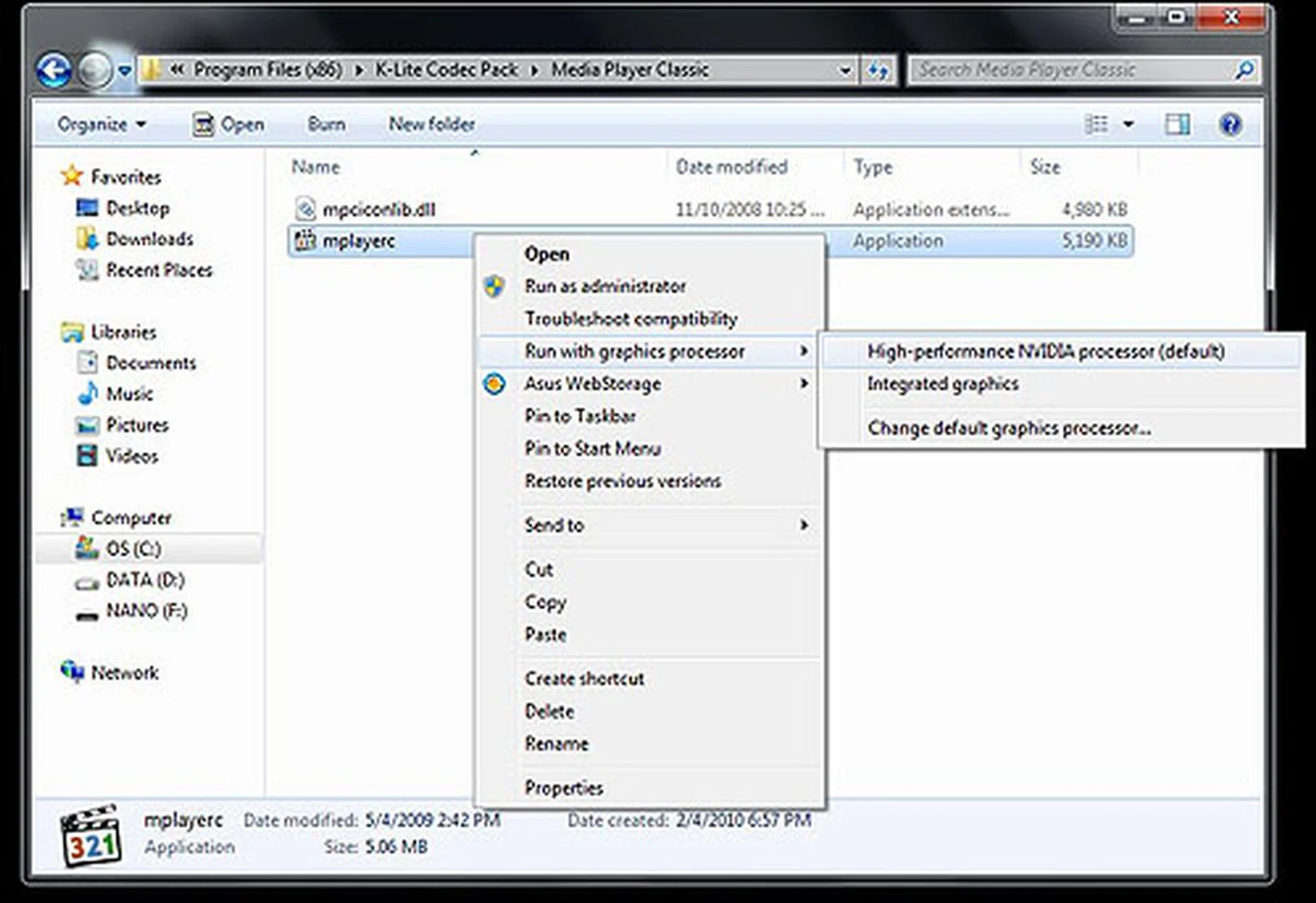
Task: Open Music library in sidebar
Action: click(129, 394)
